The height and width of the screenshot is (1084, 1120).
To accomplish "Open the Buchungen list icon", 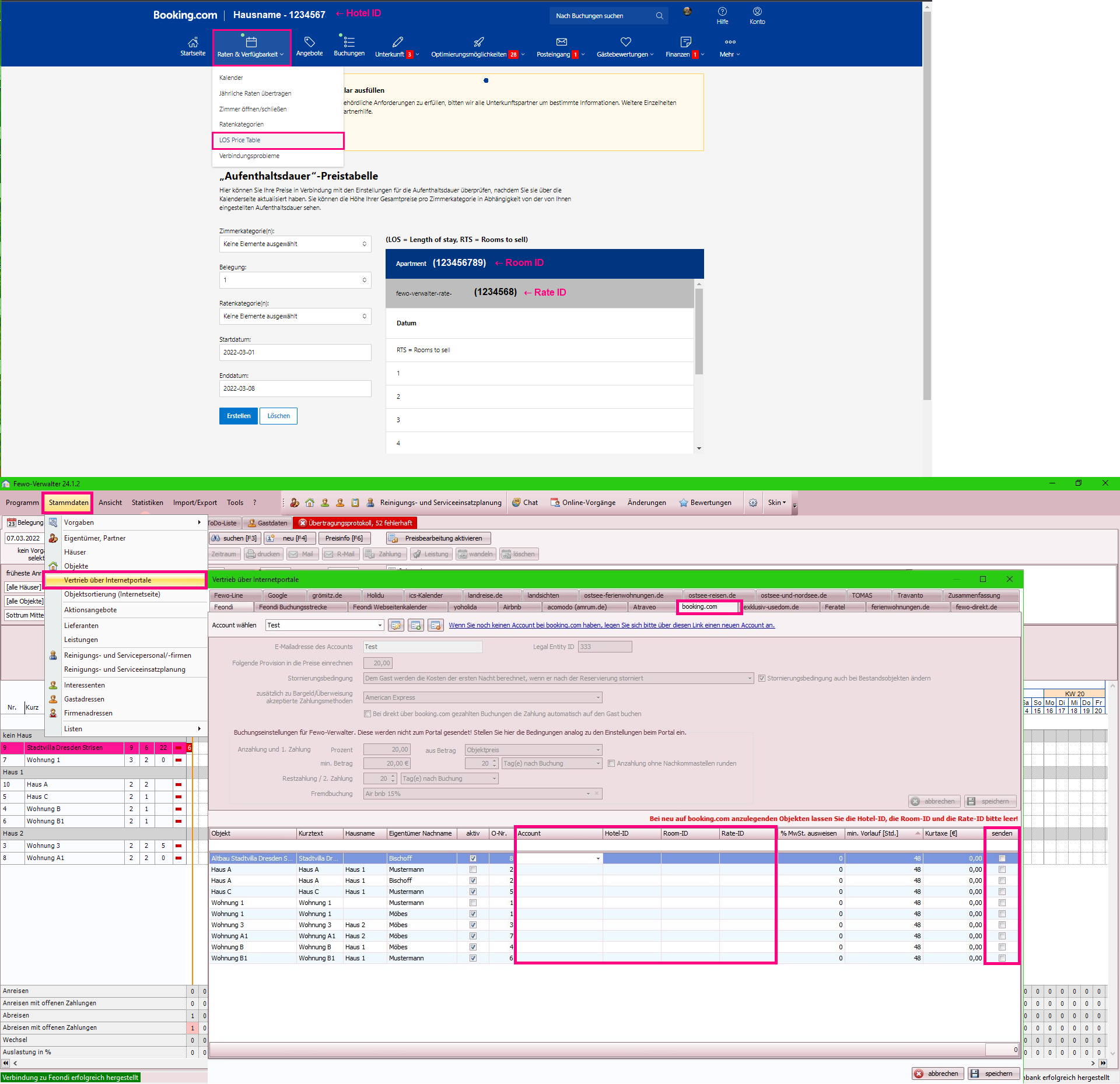I will 349,42.
